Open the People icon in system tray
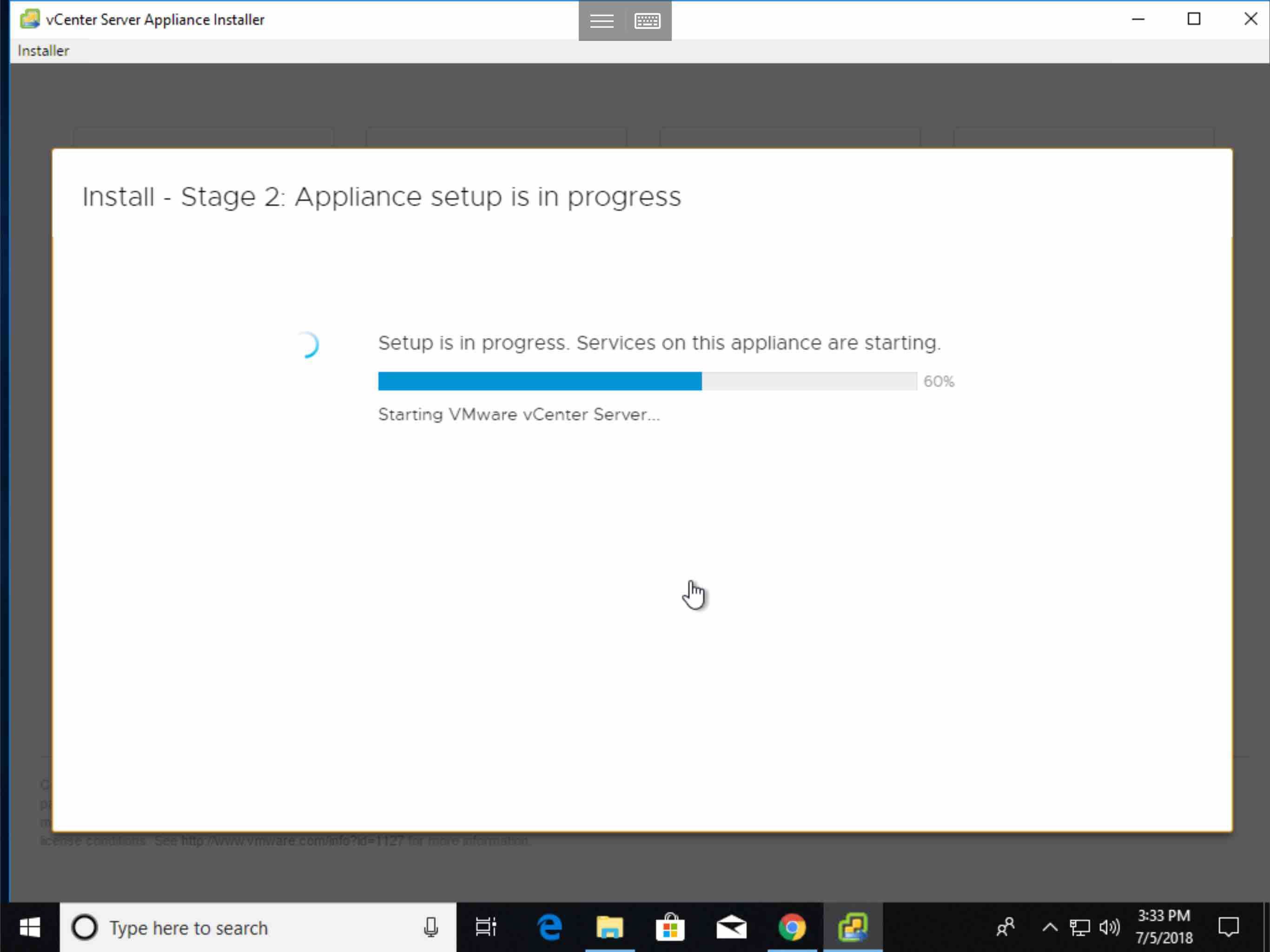The height and width of the screenshot is (952, 1270). coord(1005,927)
